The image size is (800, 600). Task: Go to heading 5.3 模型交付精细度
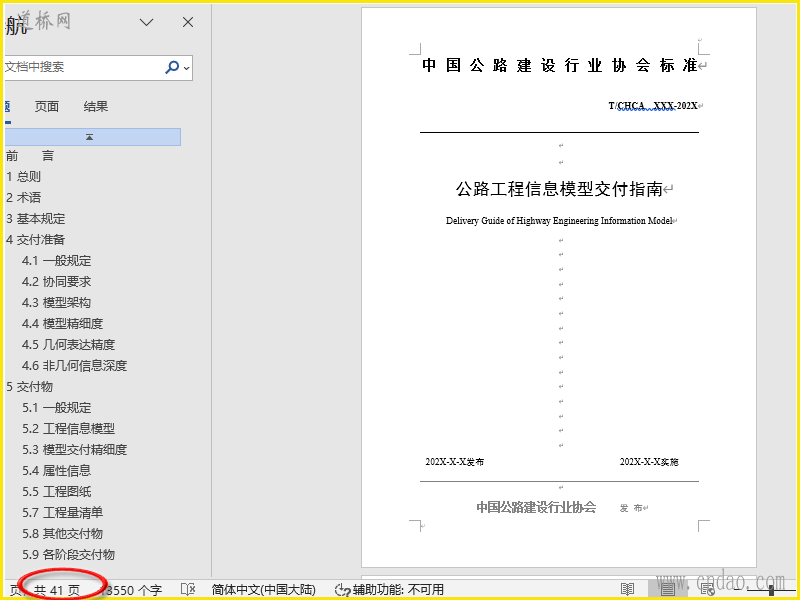[x=74, y=449]
